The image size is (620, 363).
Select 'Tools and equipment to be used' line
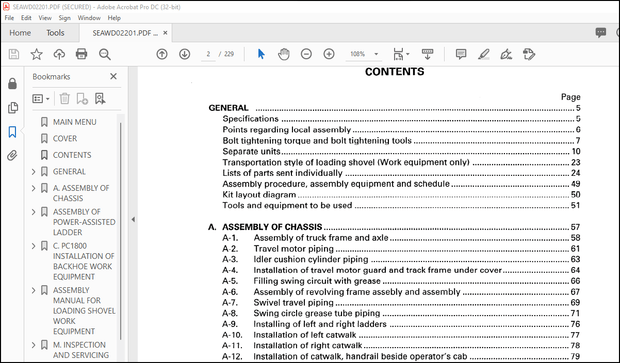coord(401,205)
